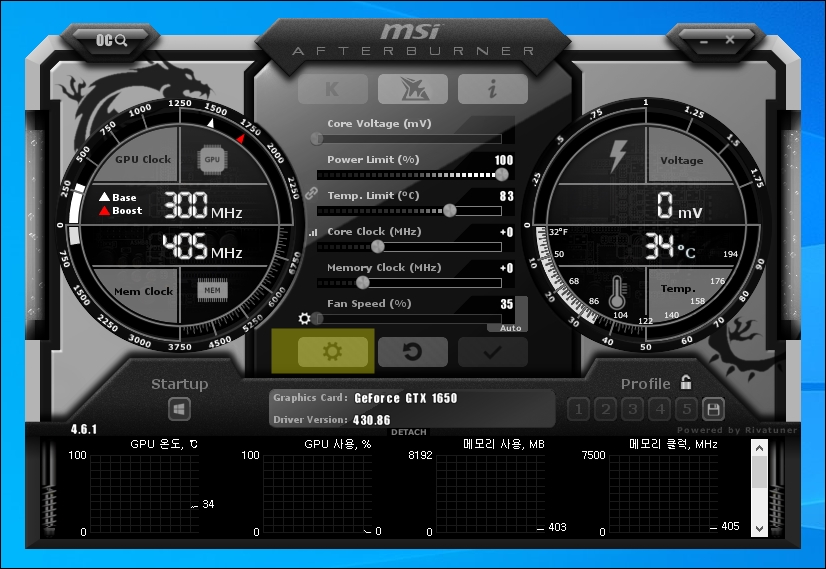The height and width of the screenshot is (569, 826).
Task: Click monitor graph scroll-down arrow
Action: pyautogui.click(x=759, y=528)
